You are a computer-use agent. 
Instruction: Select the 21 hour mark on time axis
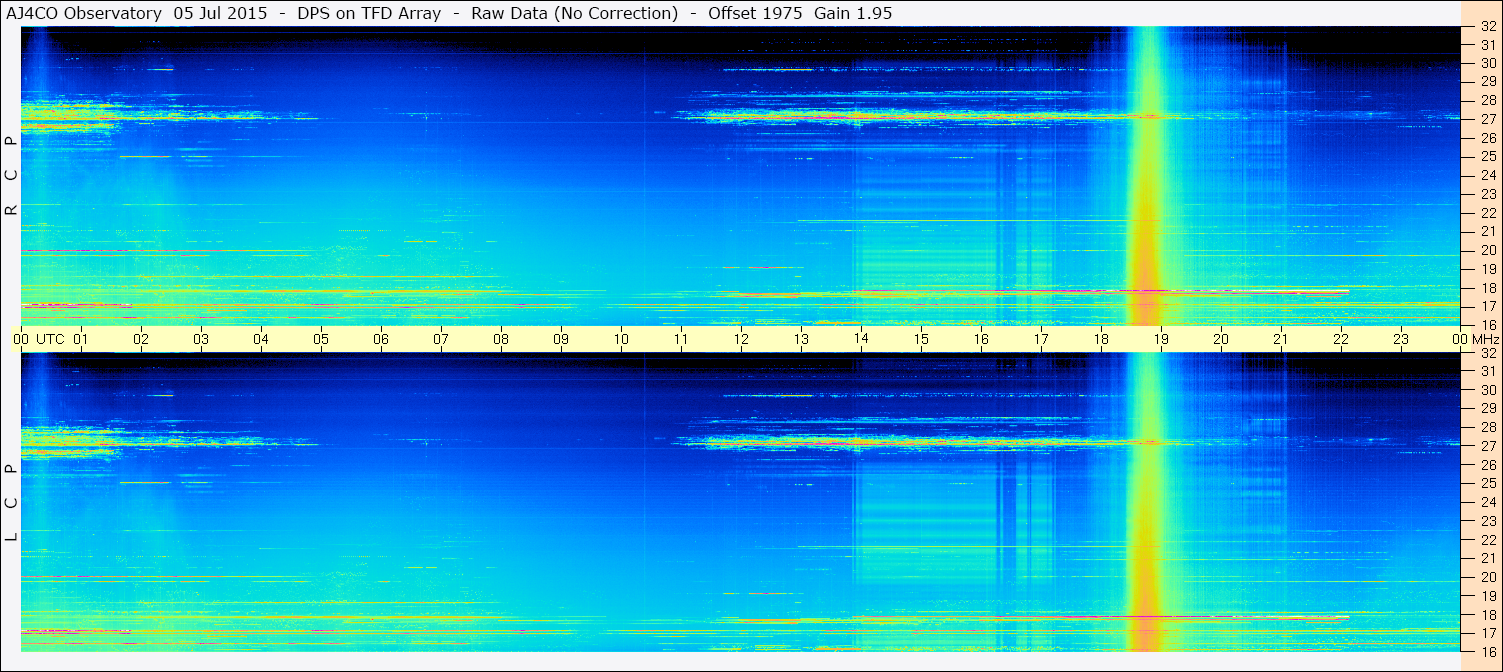coord(1281,339)
